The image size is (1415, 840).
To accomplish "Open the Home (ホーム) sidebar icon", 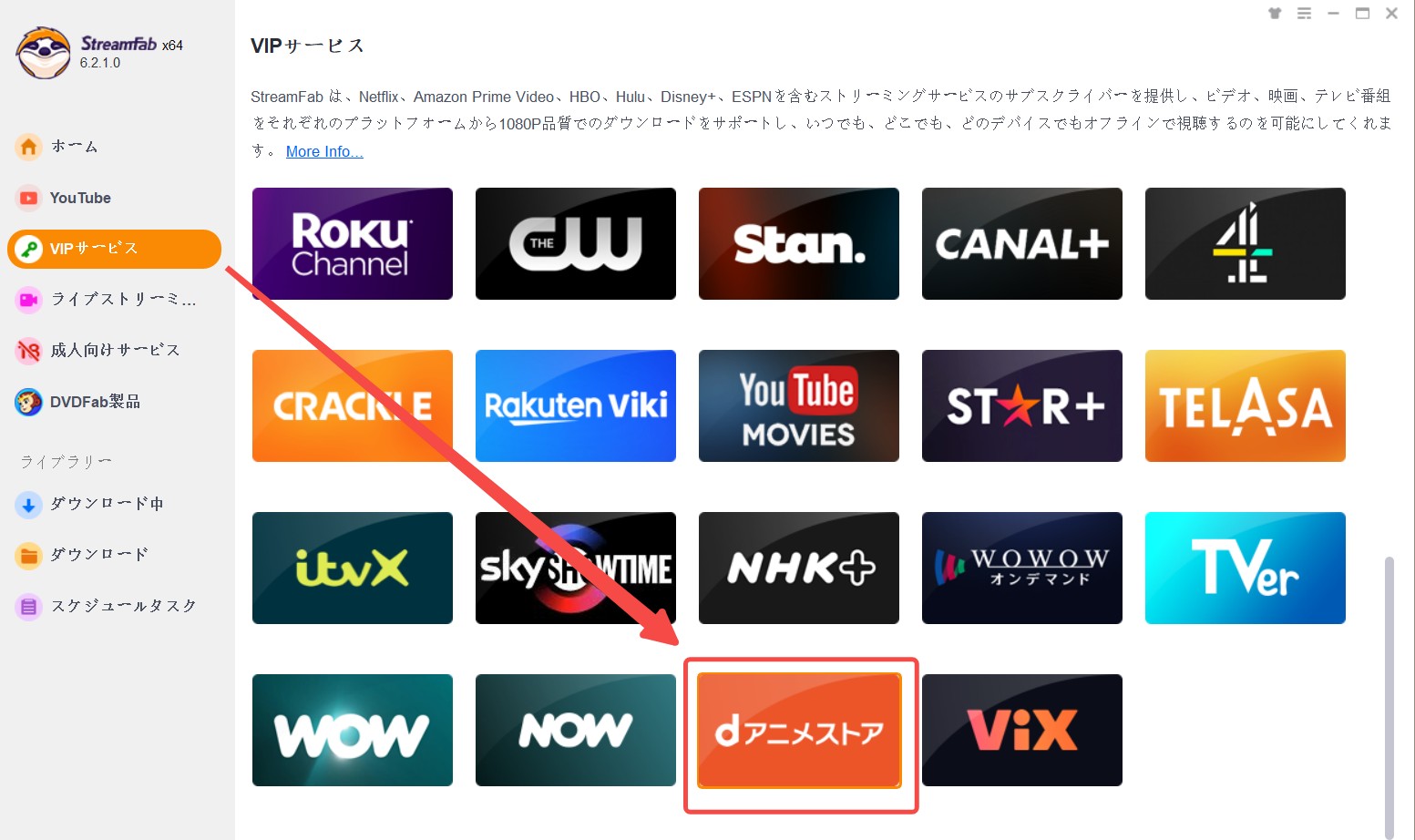I will coord(28,147).
